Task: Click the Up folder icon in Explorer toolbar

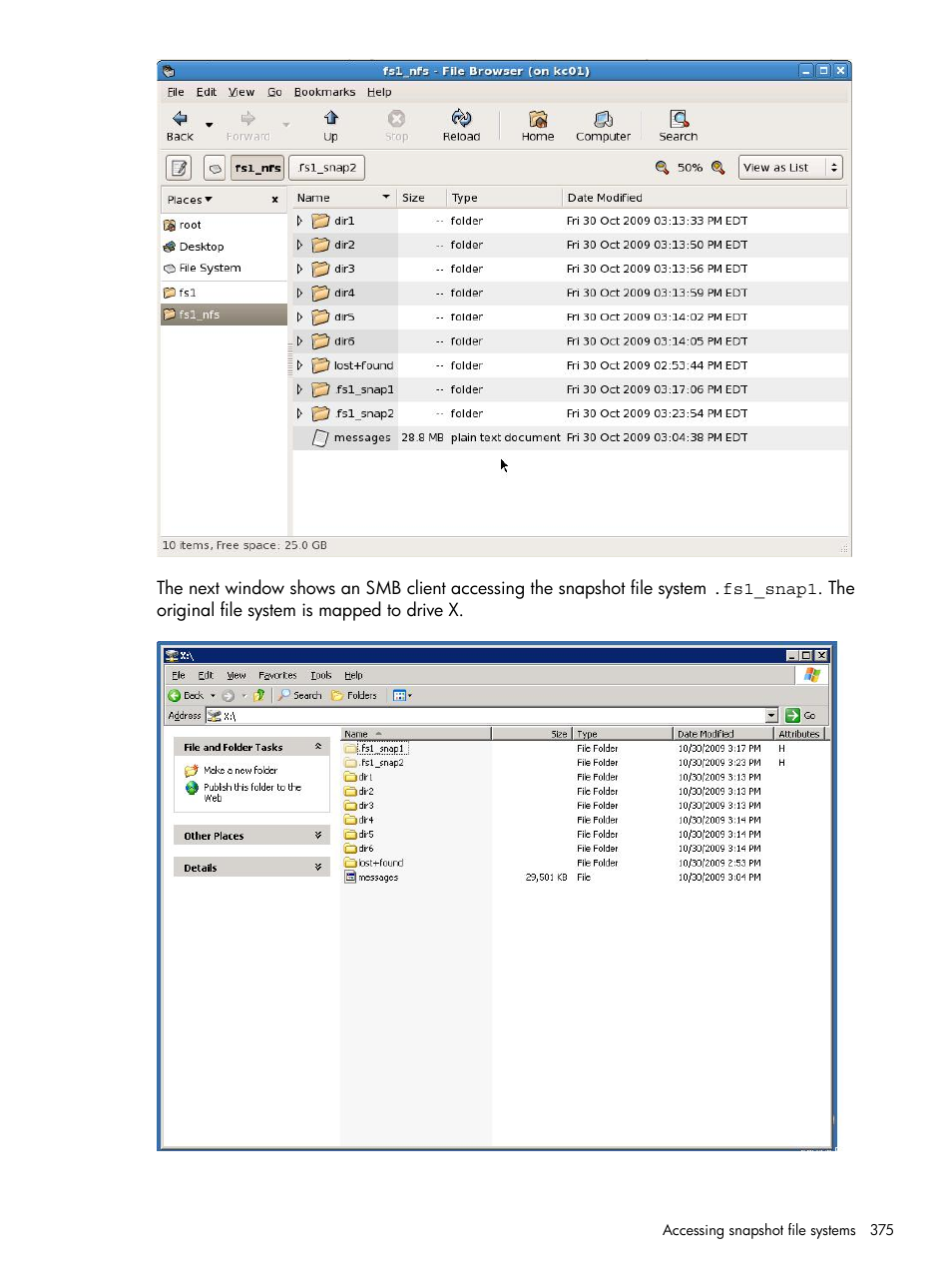Action: tap(259, 696)
